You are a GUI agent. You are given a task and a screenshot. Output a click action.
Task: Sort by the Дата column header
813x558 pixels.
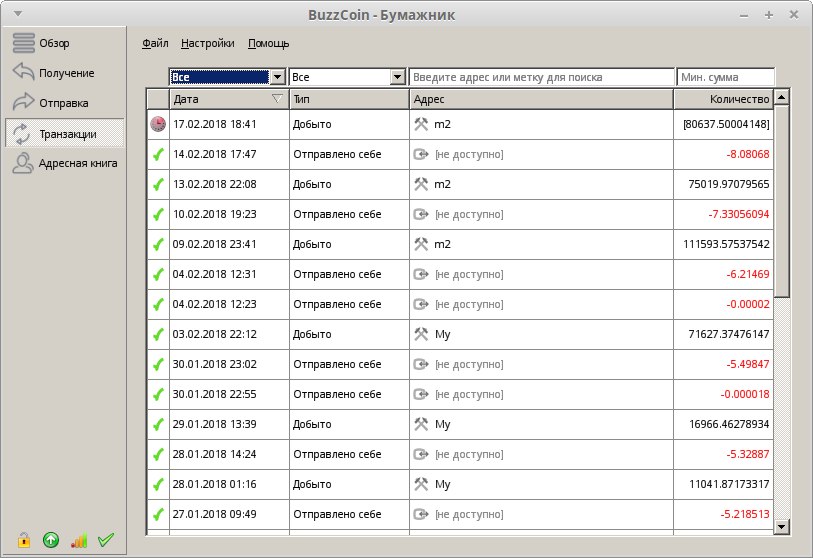(x=229, y=99)
